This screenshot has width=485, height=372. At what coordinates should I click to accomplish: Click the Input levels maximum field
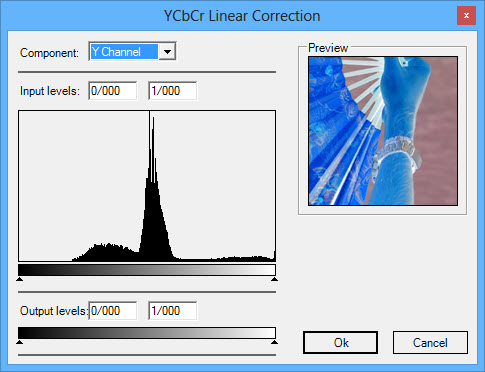click(x=173, y=91)
